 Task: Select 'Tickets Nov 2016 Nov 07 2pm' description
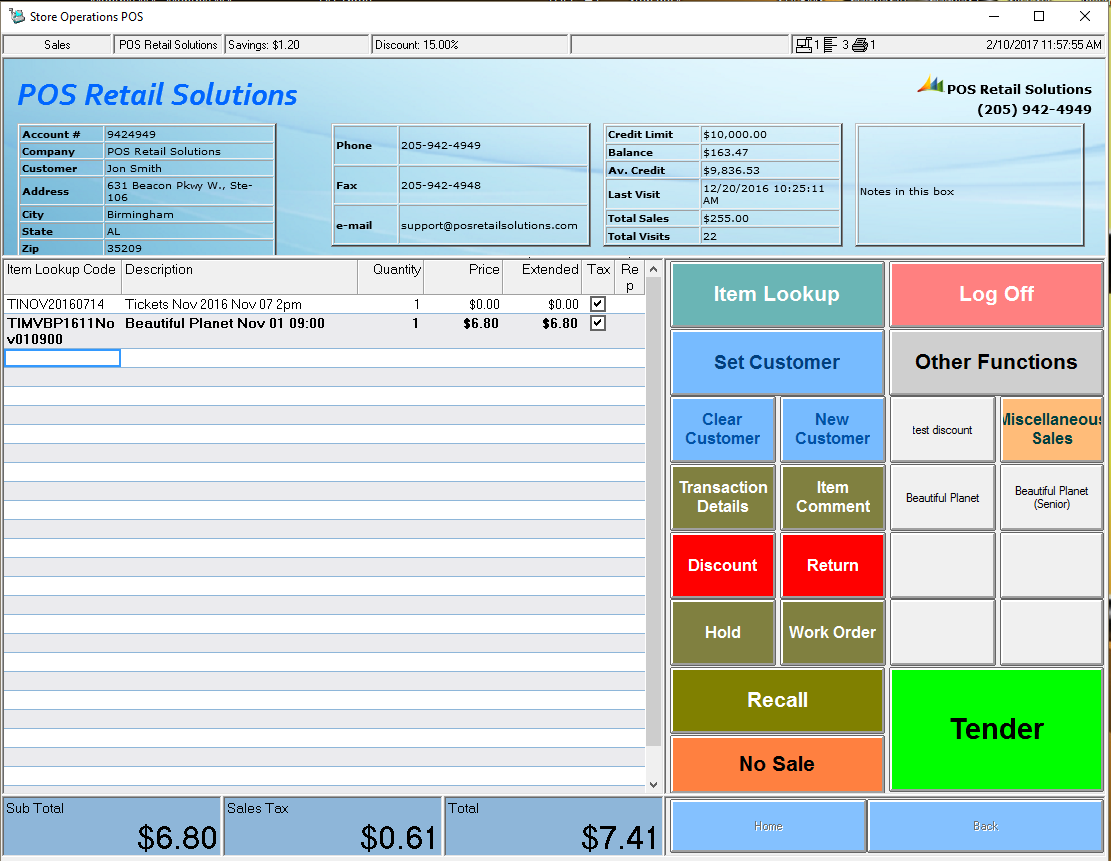213,304
